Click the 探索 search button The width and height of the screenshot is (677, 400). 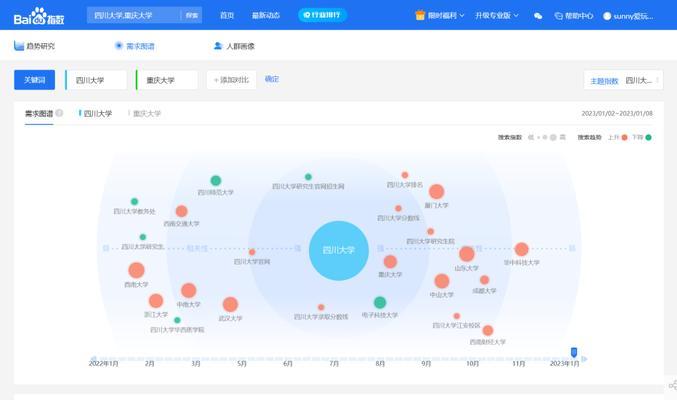point(192,15)
